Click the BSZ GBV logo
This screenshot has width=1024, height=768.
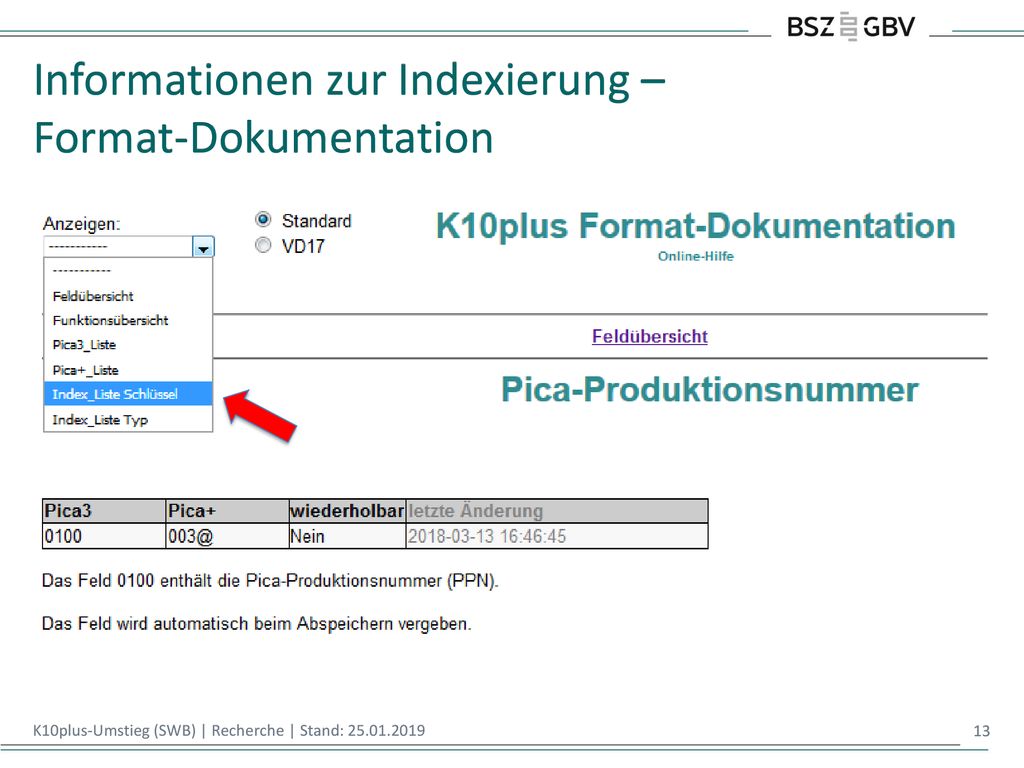click(x=850, y=27)
